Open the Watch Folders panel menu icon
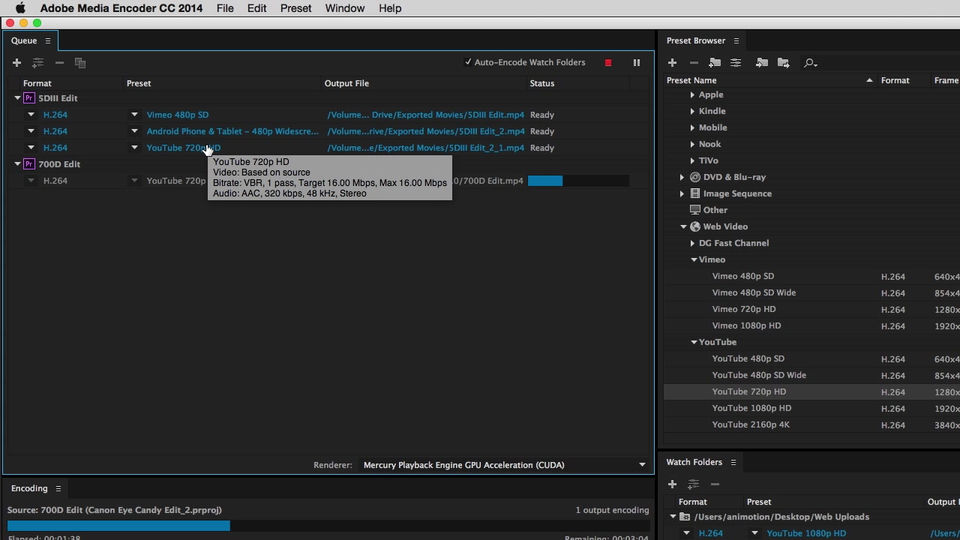The height and width of the screenshot is (540, 960). pyautogui.click(x=733, y=462)
